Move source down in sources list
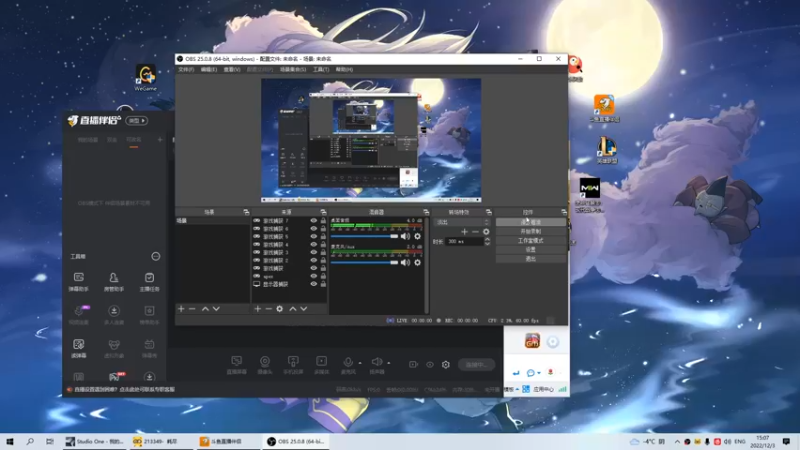This screenshot has height=450, width=800. coord(304,309)
